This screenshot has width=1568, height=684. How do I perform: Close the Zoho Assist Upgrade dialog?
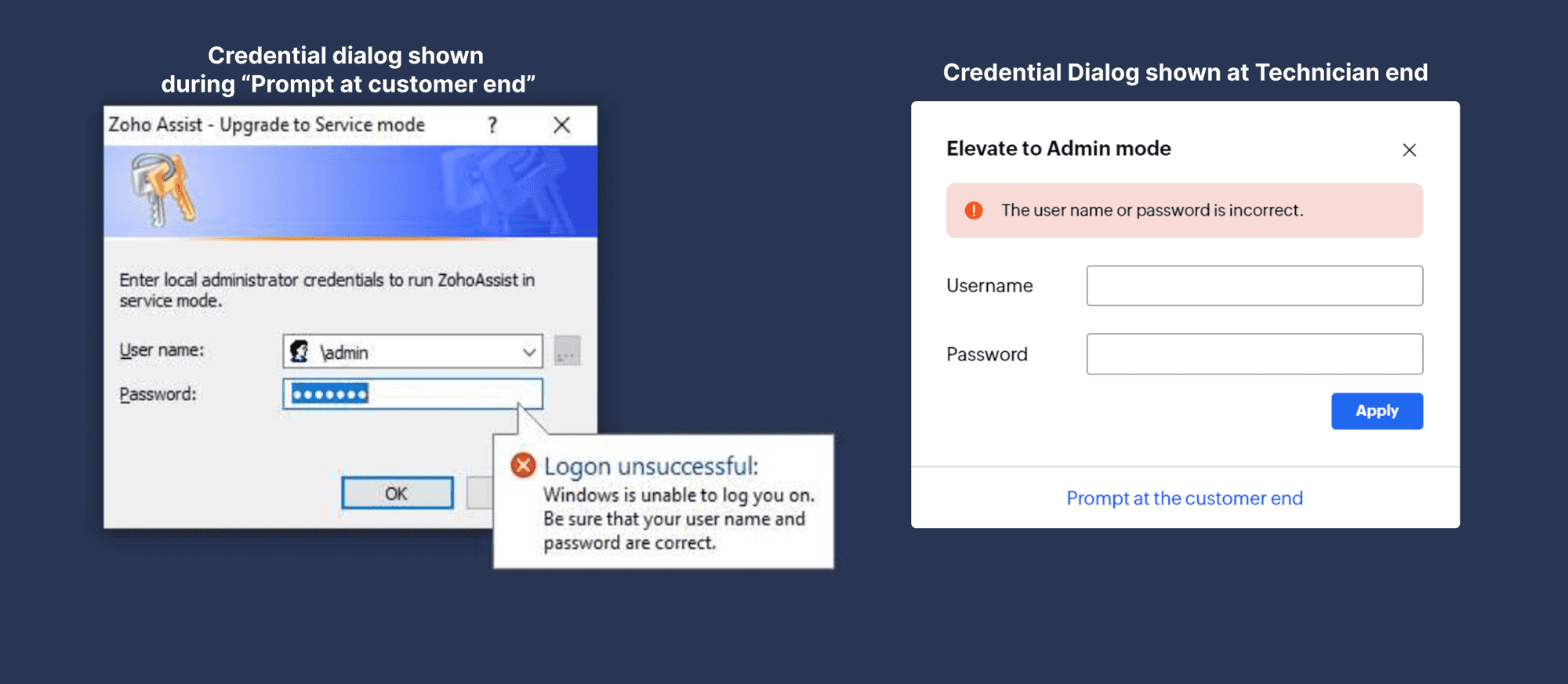pyautogui.click(x=561, y=125)
